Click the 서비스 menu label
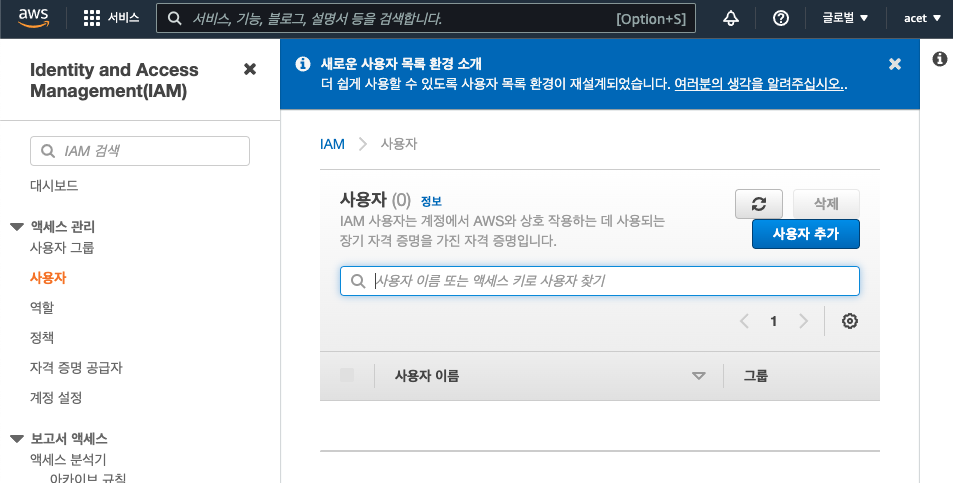This screenshot has width=953, height=483. 123,18
